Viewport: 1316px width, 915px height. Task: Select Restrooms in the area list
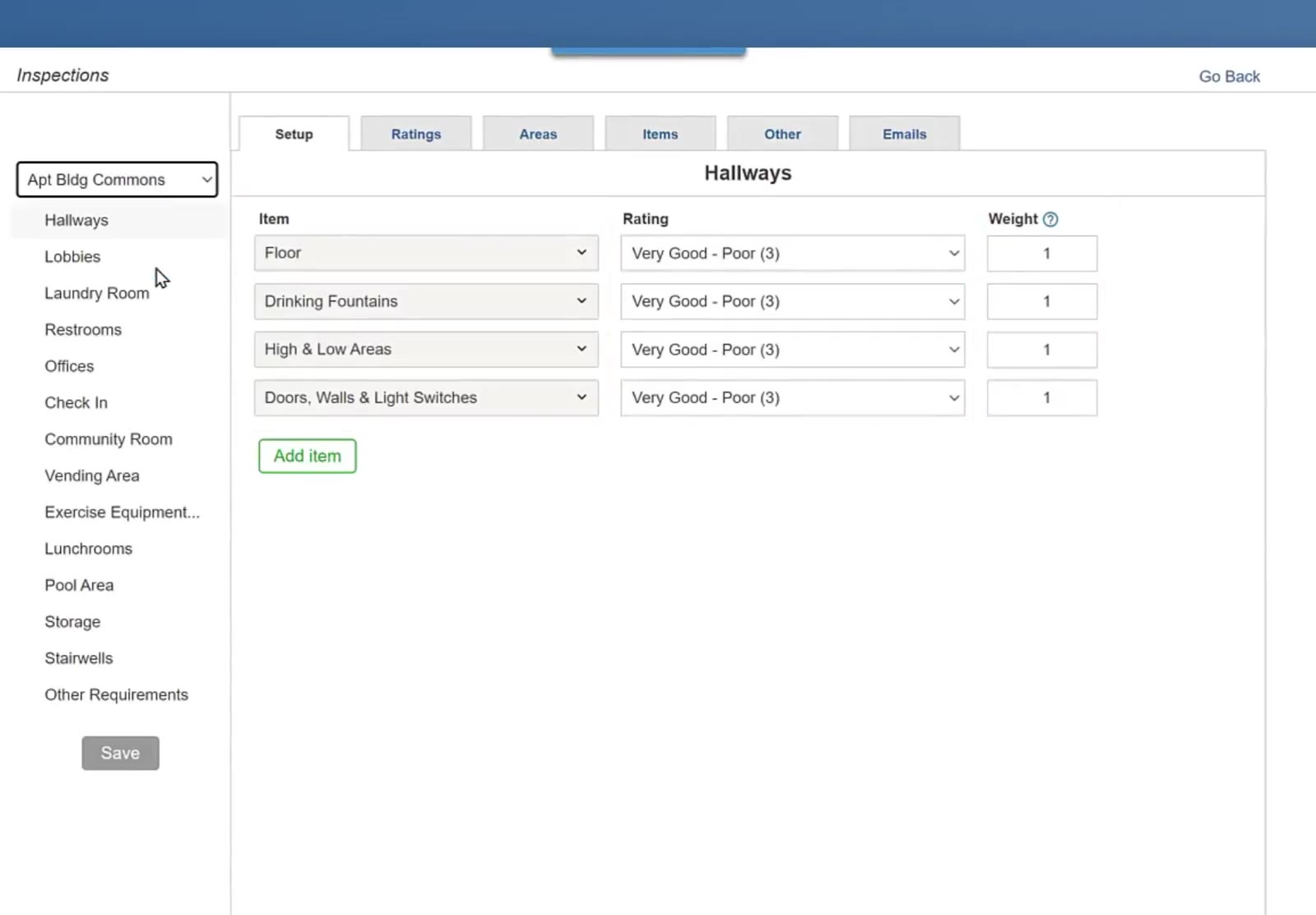pos(83,330)
